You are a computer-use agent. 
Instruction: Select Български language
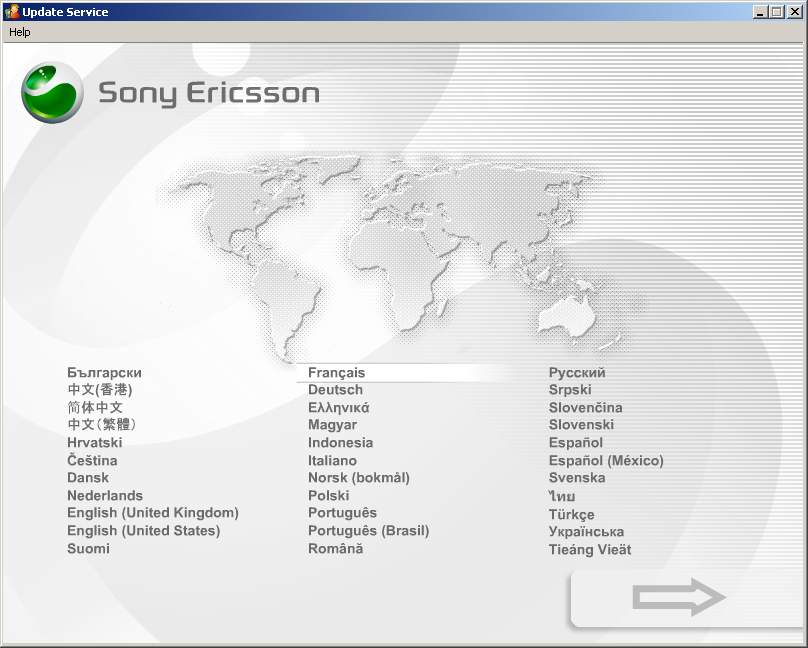(x=104, y=373)
